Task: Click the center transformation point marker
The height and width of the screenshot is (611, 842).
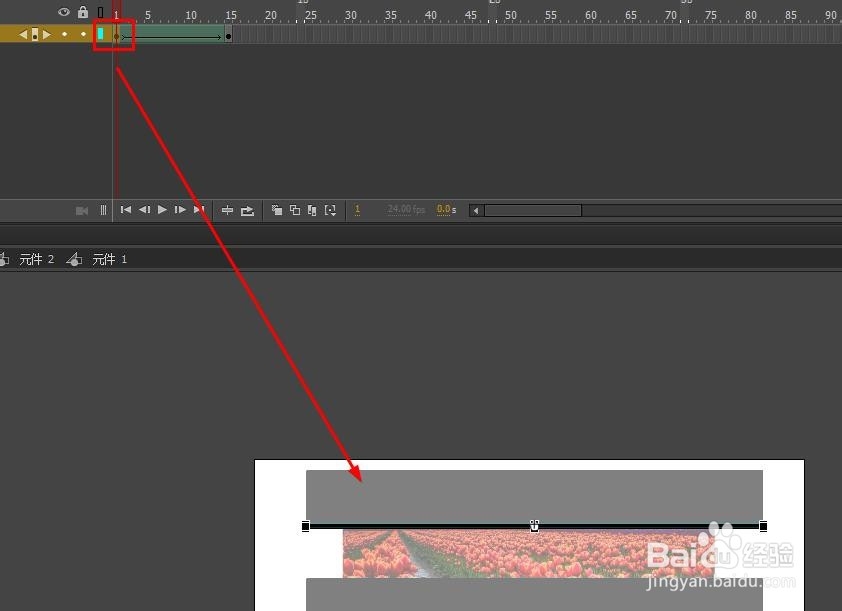Action: pyautogui.click(x=534, y=526)
